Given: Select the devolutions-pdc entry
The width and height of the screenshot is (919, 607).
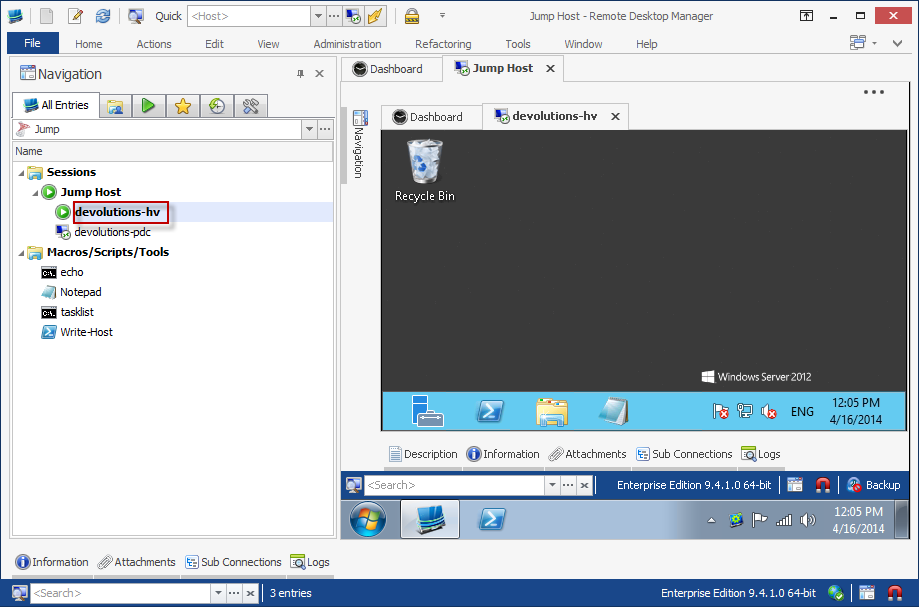Looking at the screenshot, I should point(112,232).
